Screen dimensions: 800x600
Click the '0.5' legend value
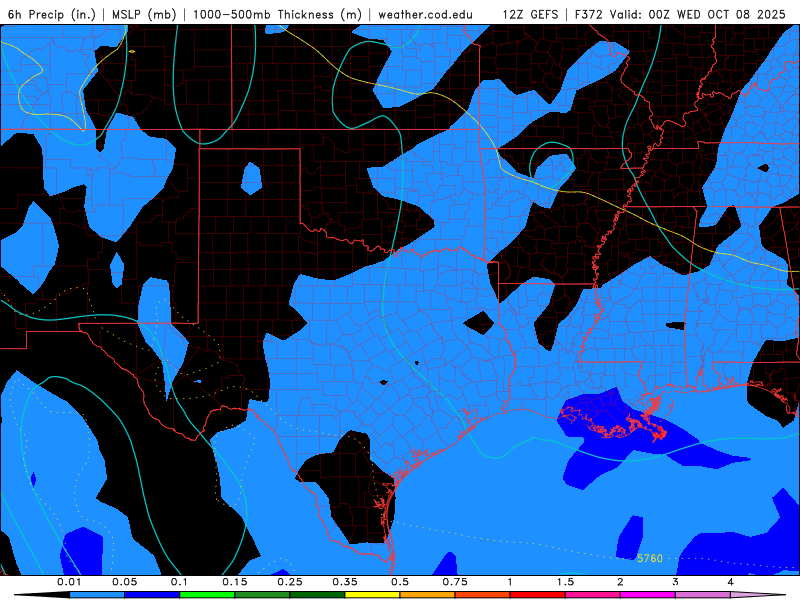[400, 582]
